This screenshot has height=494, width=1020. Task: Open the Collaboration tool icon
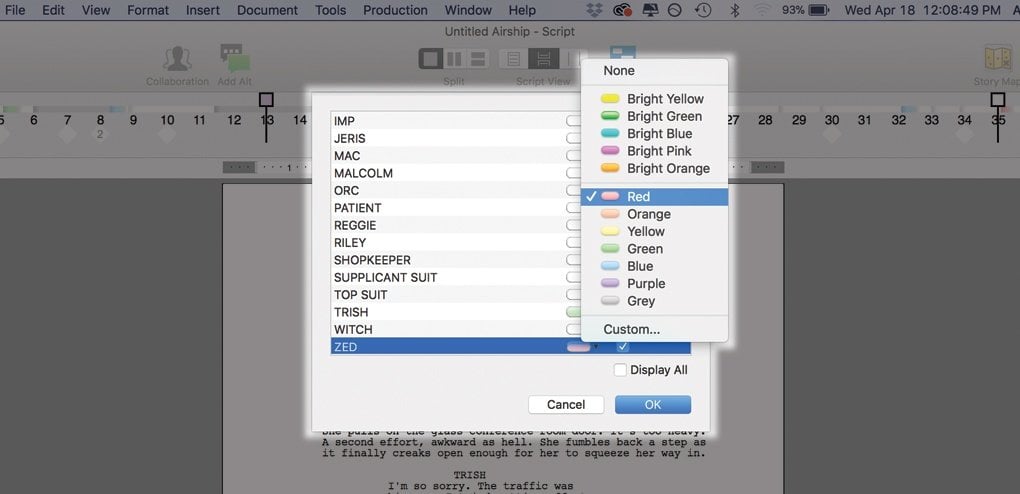pos(177,60)
